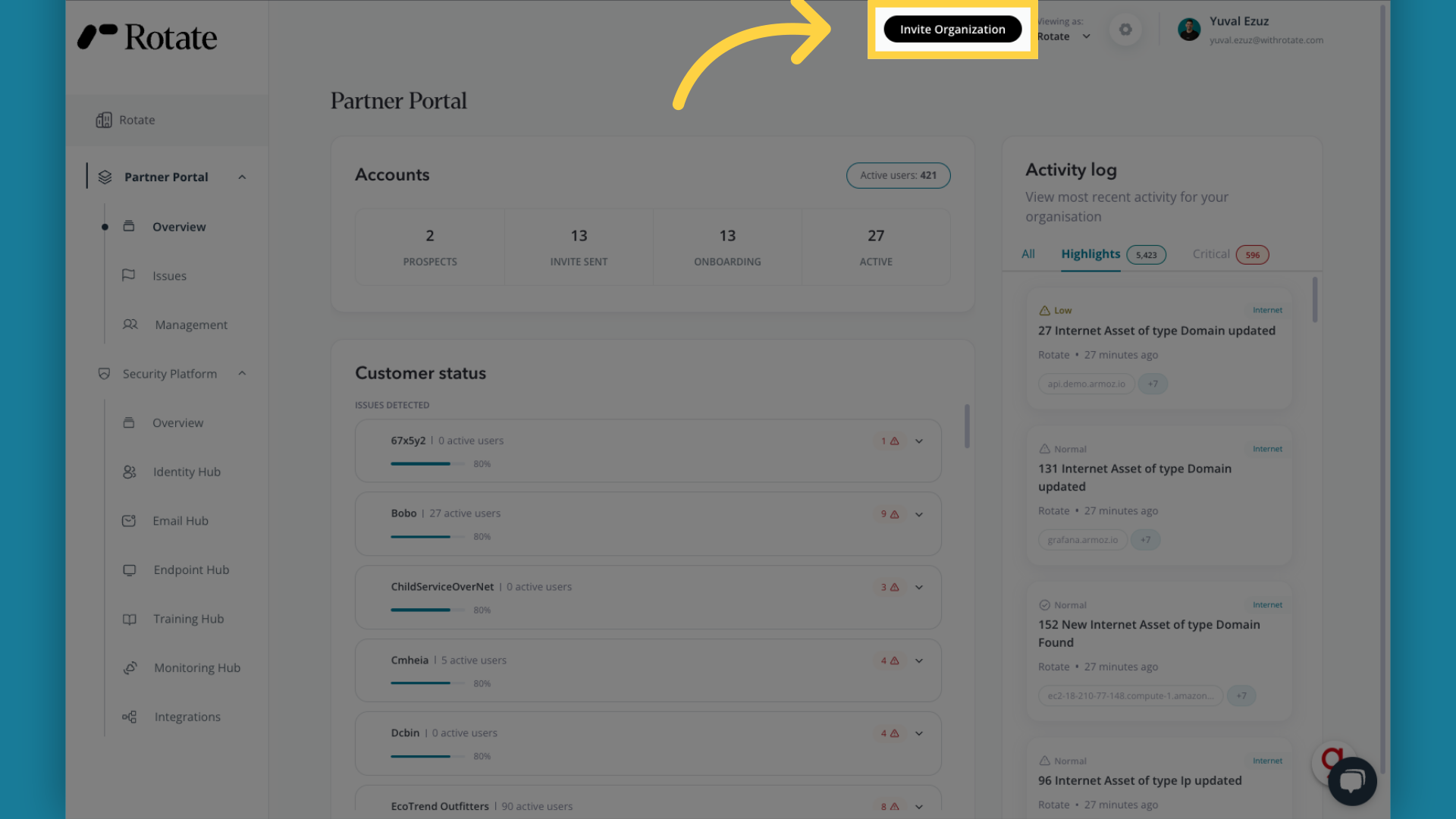The height and width of the screenshot is (819, 1456).
Task: Expand the Bobo customer row
Action: click(919, 514)
